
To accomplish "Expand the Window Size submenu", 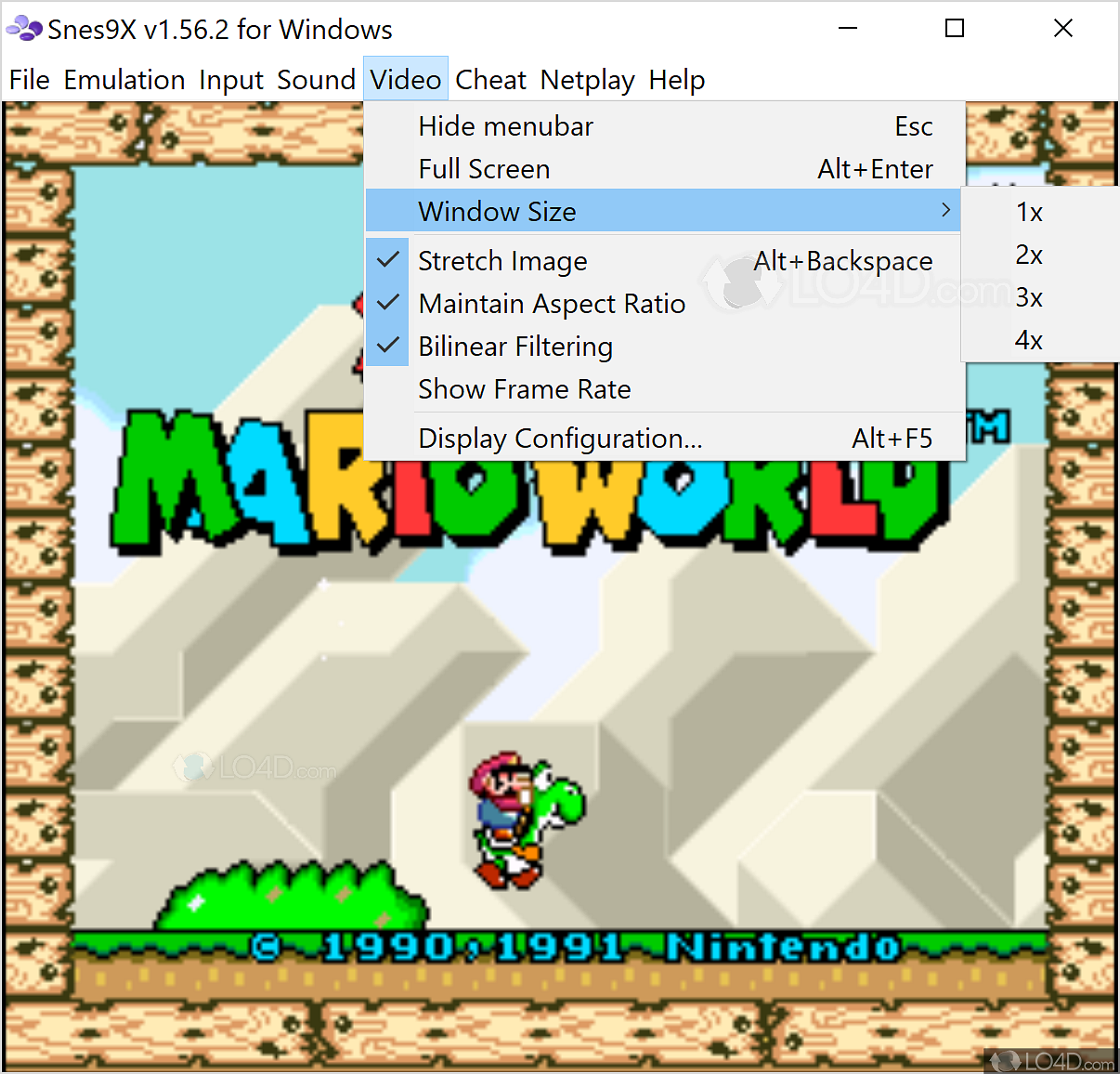I will (665, 212).
